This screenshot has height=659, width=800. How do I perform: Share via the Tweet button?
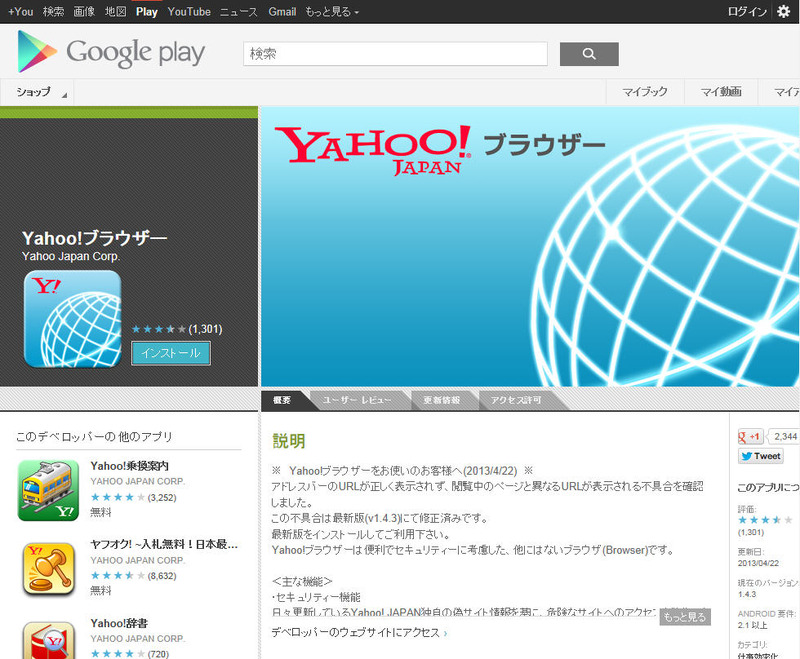pyautogui.click(x=760, y=456)
